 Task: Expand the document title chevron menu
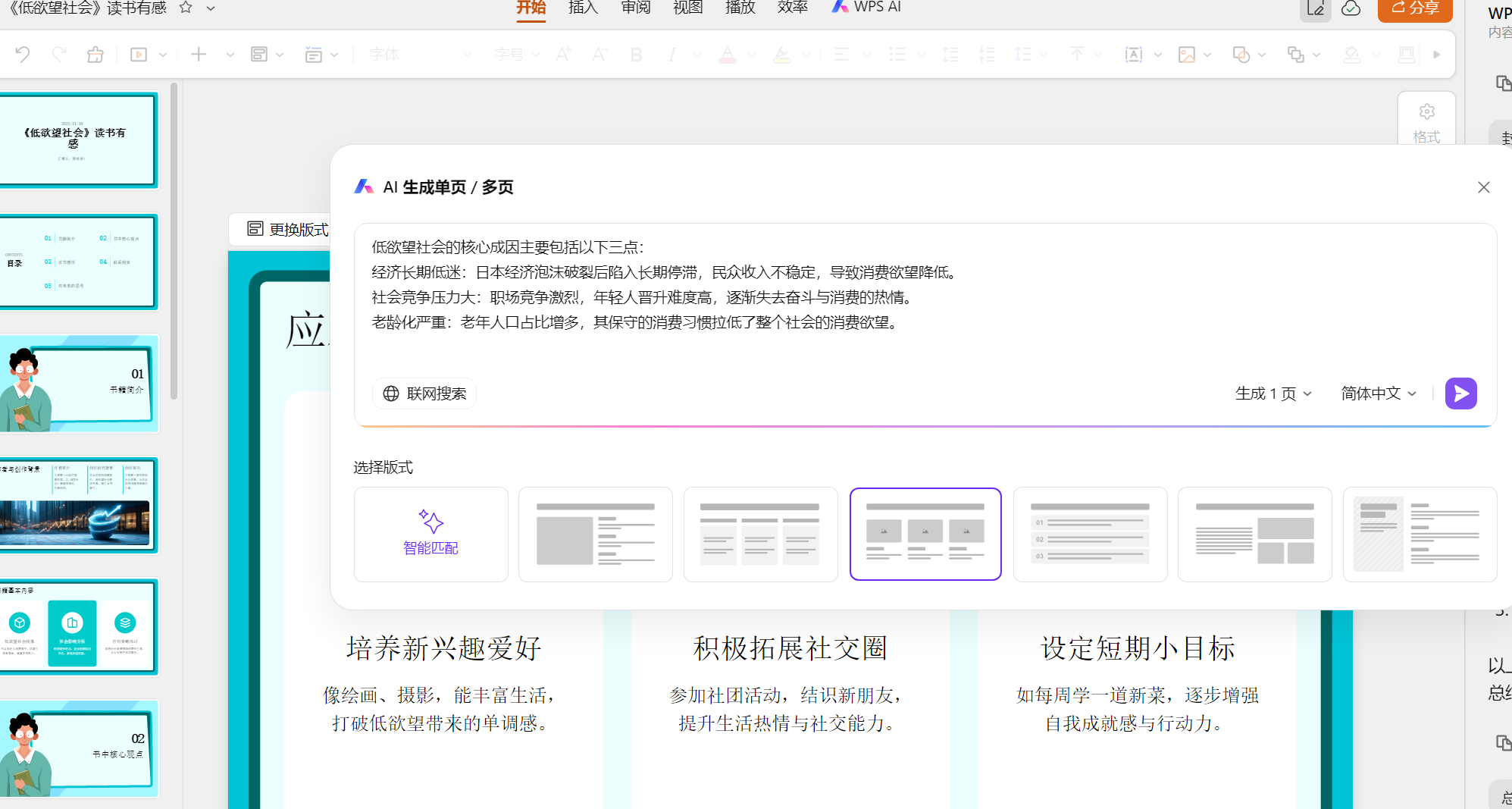click(211, 8)
